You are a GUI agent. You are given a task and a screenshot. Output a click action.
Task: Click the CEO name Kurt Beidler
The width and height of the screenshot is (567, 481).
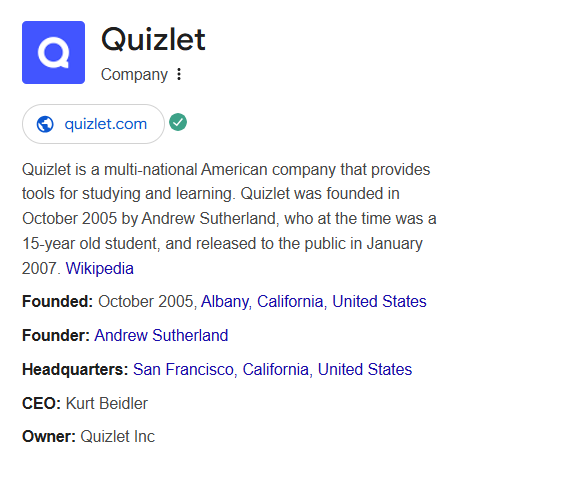point(107,403)
